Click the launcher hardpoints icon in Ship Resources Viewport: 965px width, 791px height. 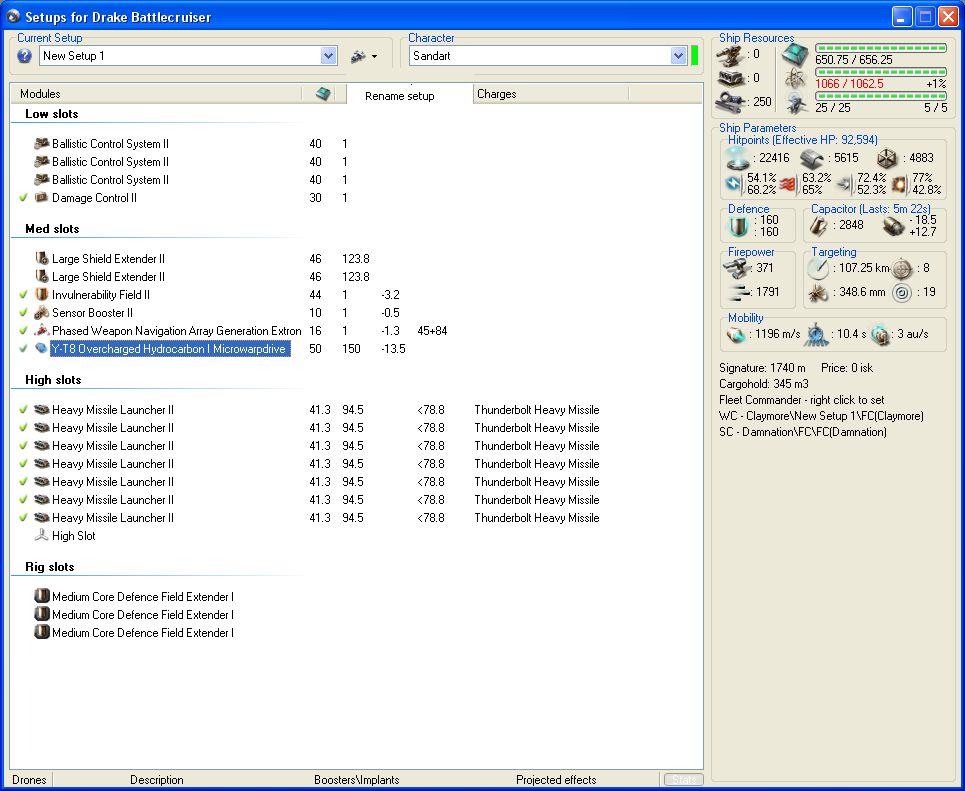point(730,79)
